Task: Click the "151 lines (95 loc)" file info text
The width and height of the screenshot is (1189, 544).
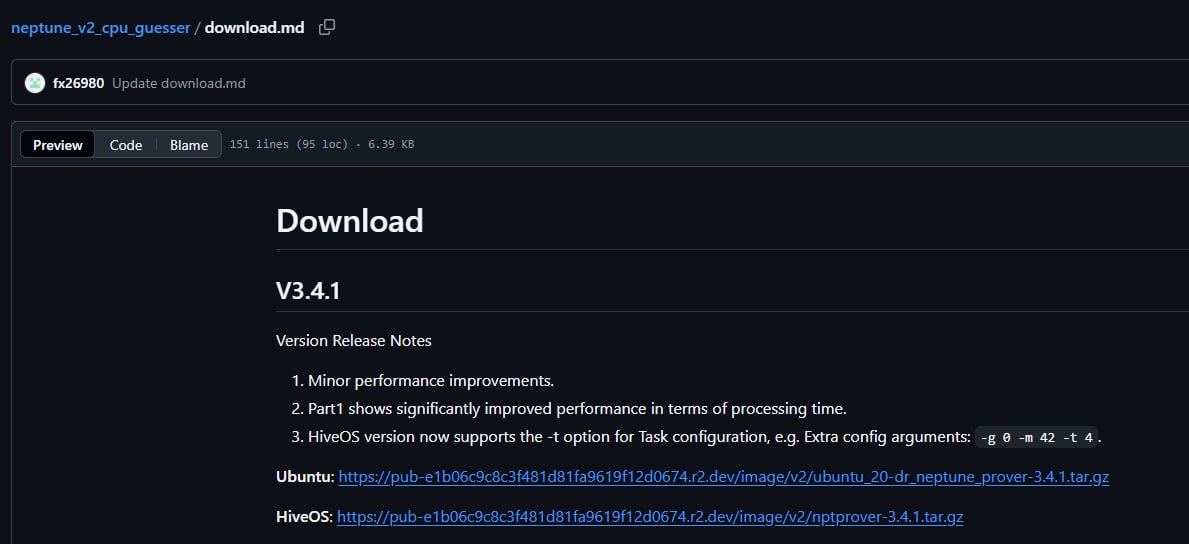Action: click(289, 145)
